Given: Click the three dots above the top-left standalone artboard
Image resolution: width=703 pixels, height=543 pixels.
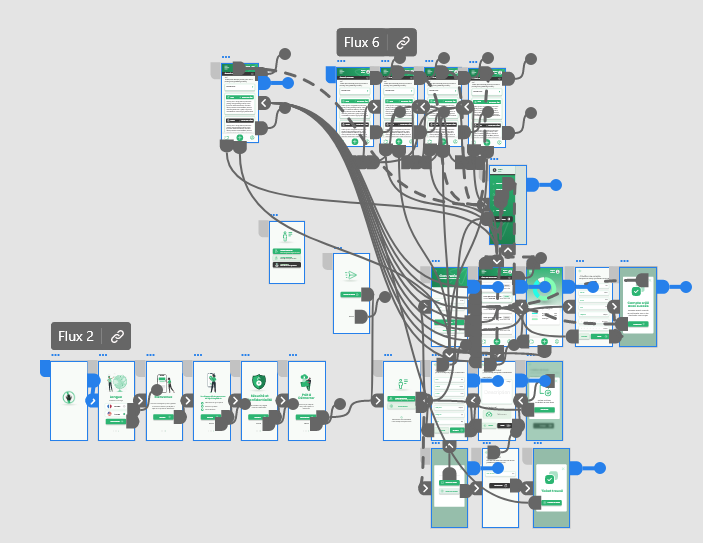Looking at the screenshot, I should 226,57.
